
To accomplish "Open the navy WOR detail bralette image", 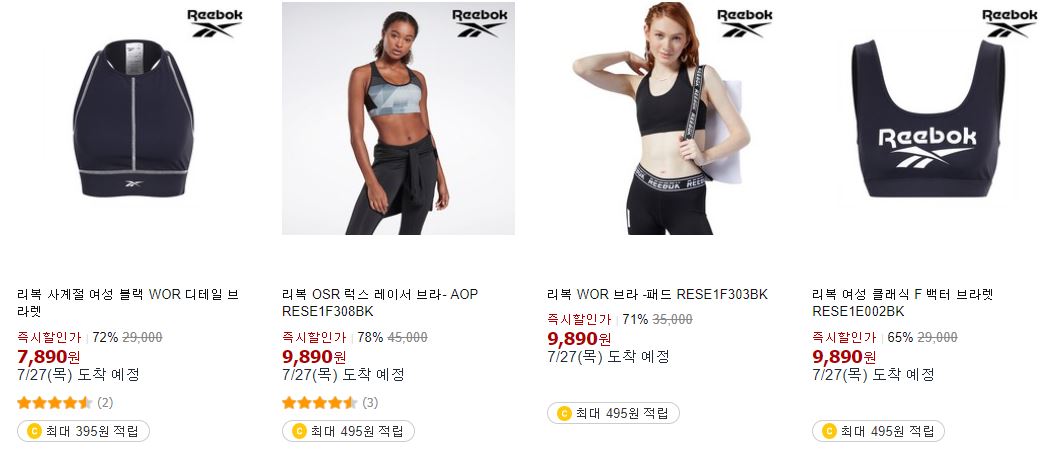I will [x=133, y=119].
